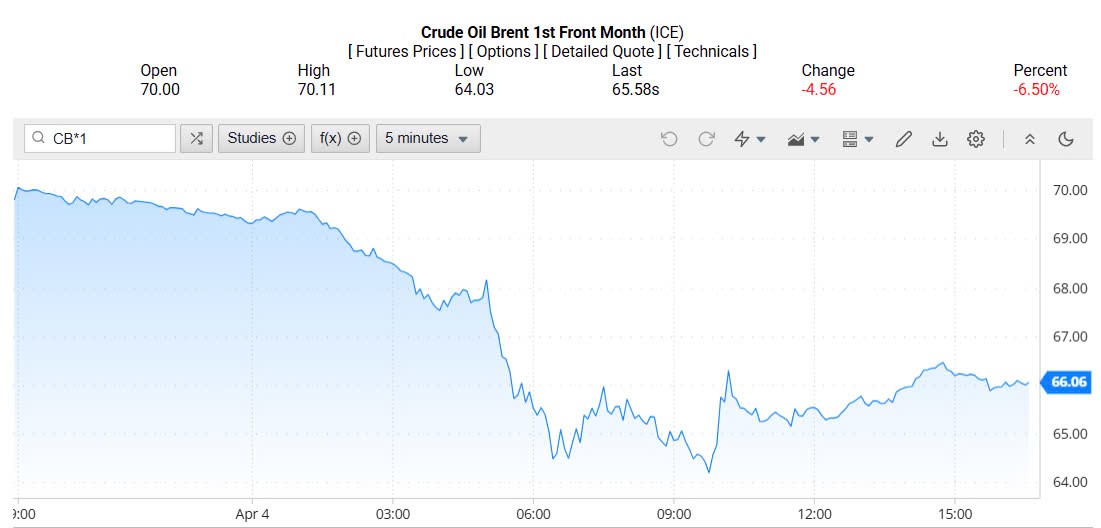View the Technicals link

click(711, 51)
